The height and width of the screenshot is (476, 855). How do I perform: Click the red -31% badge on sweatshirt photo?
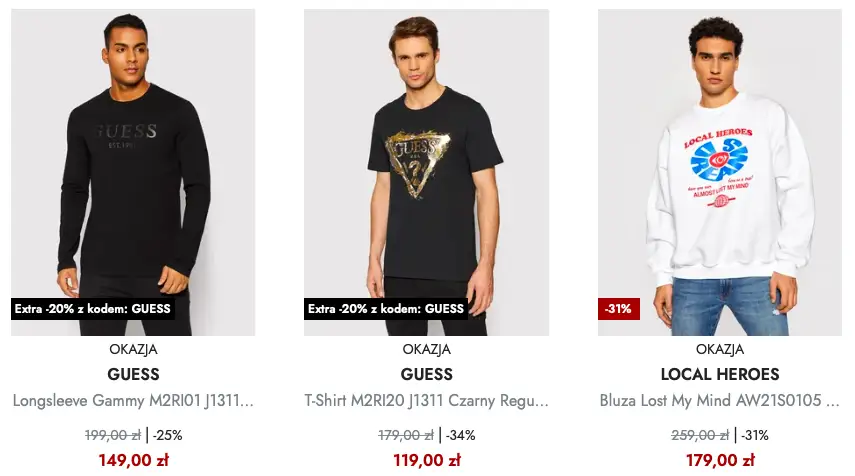[x=617, y=309]
